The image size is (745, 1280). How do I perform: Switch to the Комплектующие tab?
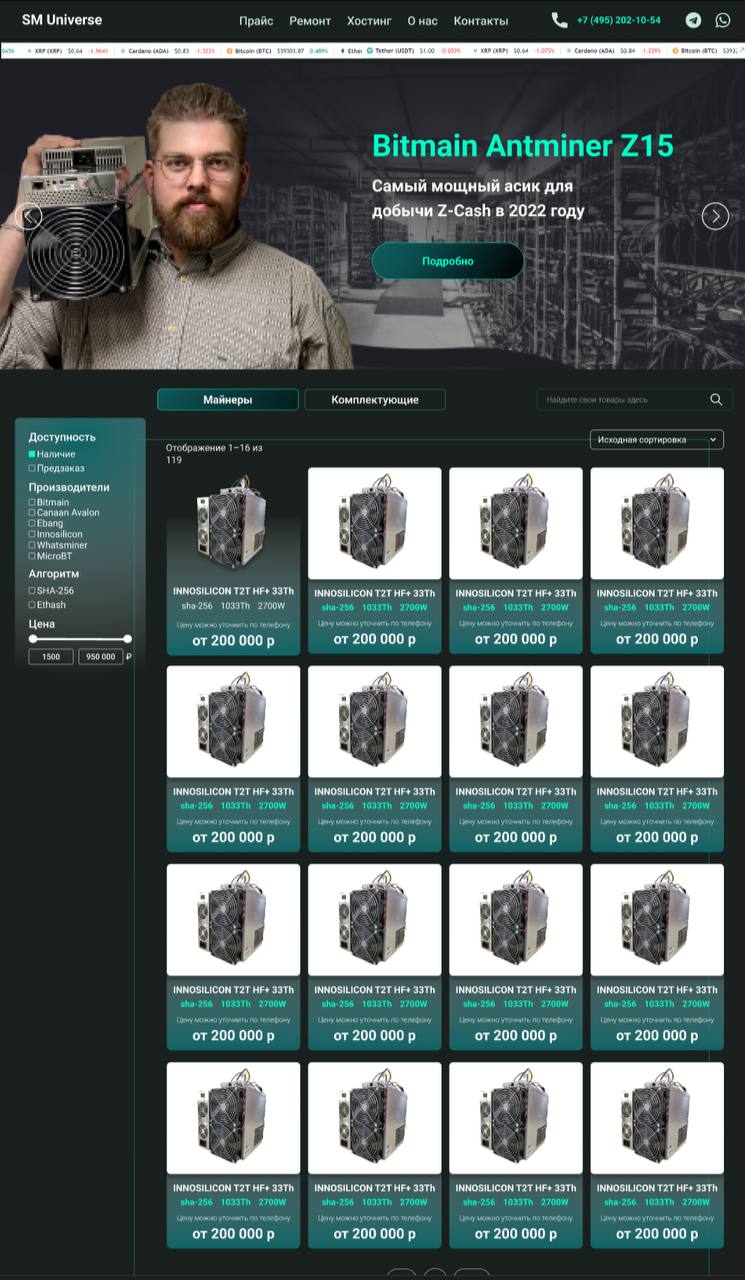tap(375, 400)
